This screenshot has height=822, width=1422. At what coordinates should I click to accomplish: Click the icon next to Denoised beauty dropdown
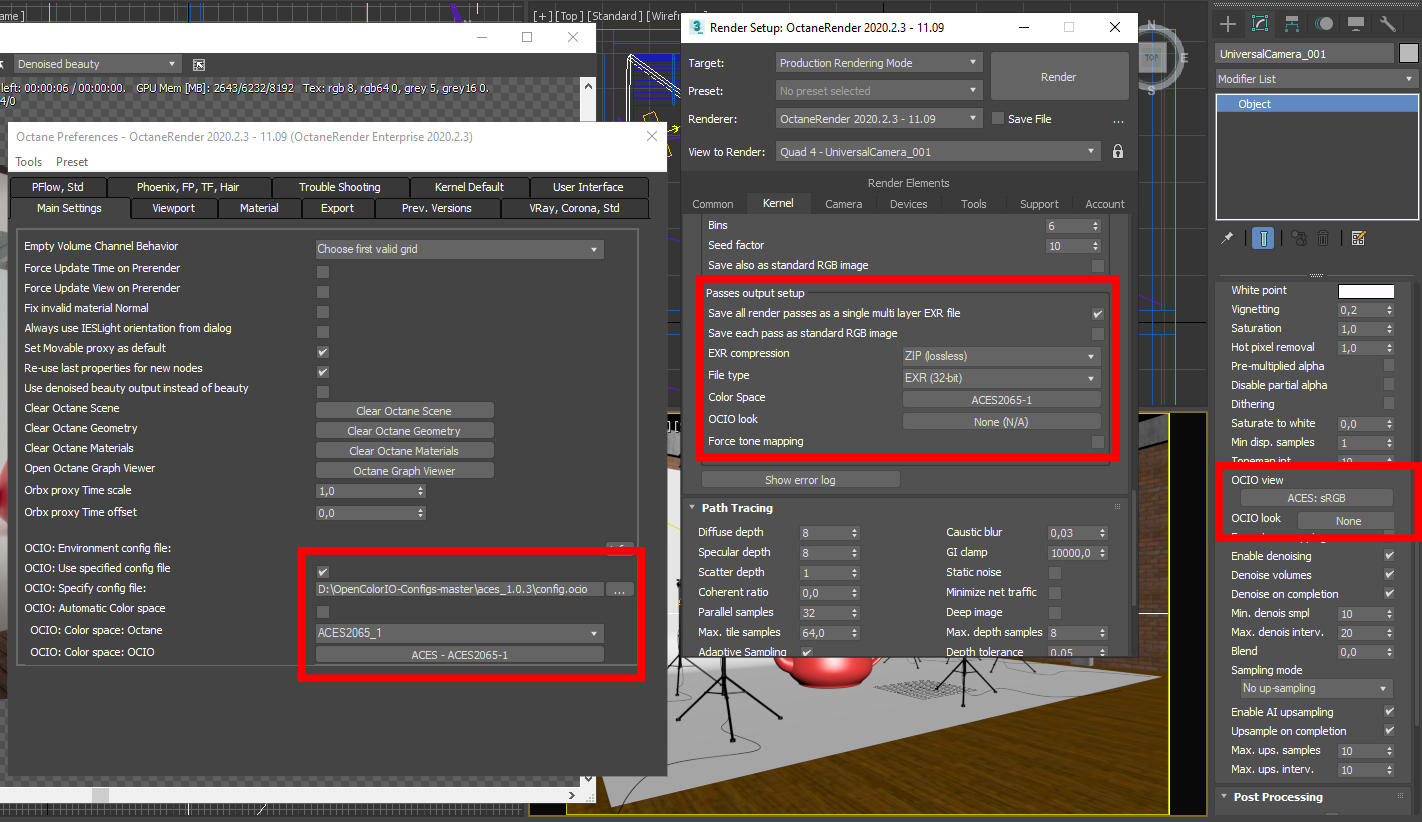click(x=199, y=64)
